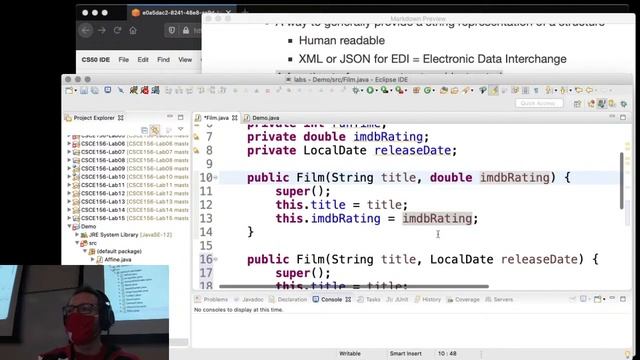
Task: Click the Save icon in Eclipse toolbar
Action: tap(84, 91)
